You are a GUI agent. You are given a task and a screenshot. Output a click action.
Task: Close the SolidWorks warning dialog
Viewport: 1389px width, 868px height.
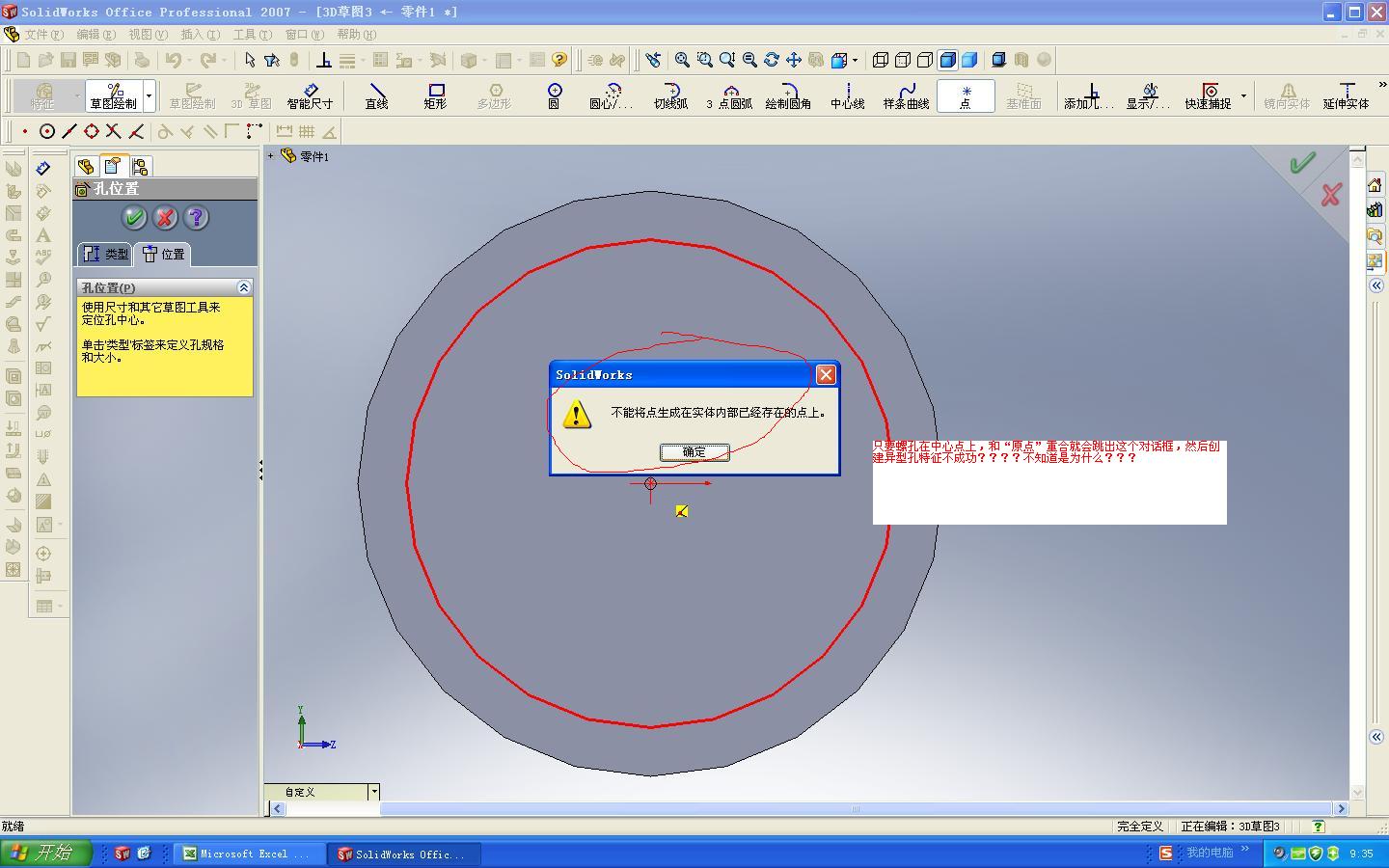[827, 375]
